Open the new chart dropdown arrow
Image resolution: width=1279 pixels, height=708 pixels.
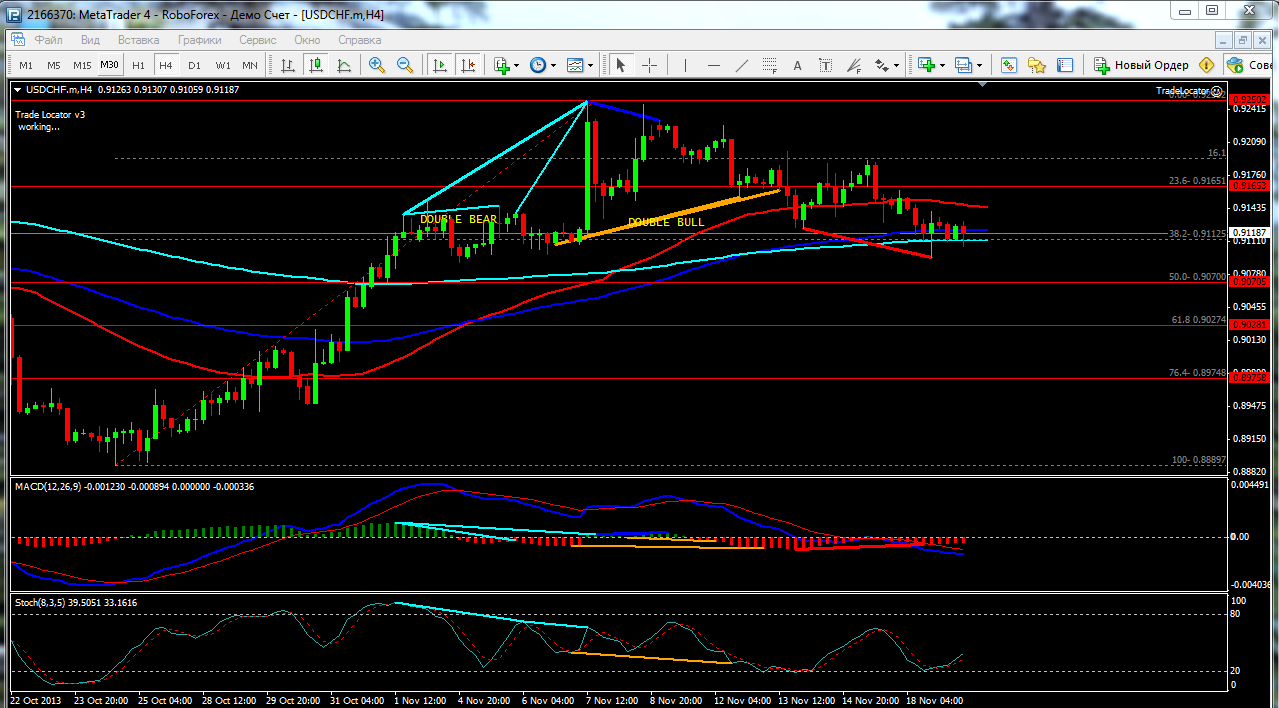tap(942, 65)
